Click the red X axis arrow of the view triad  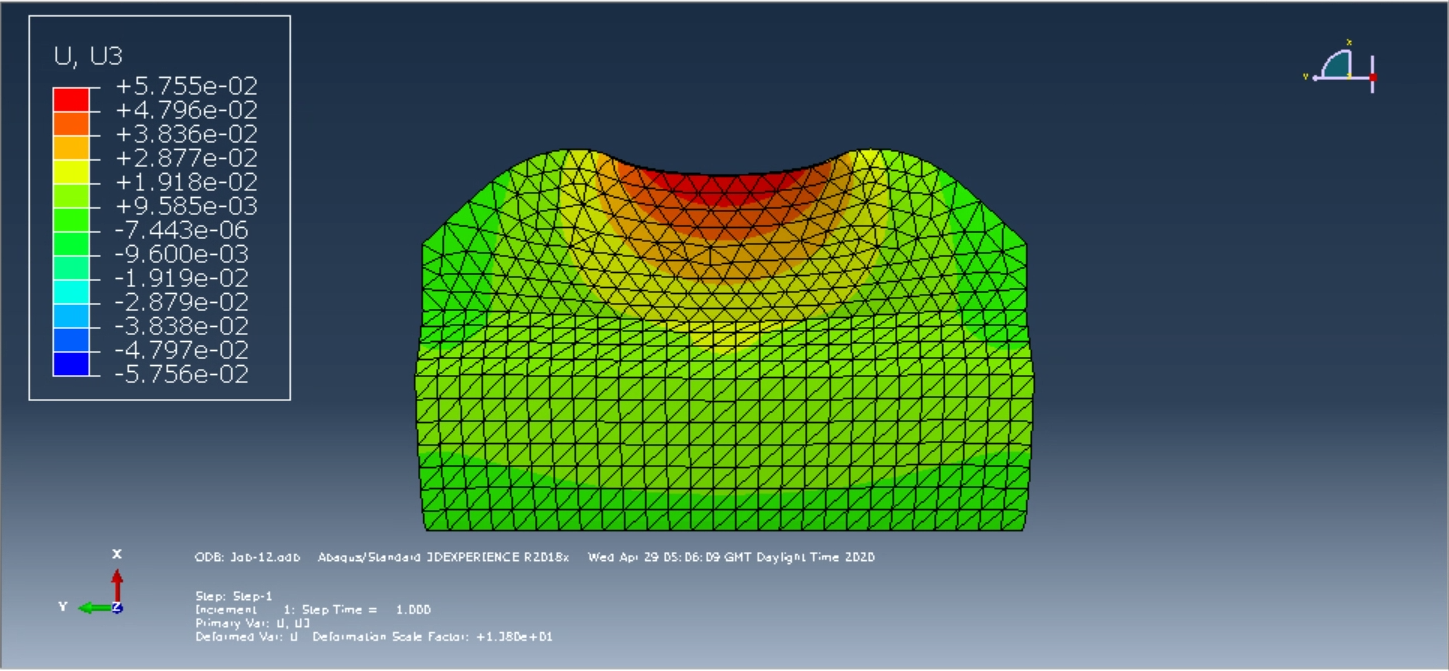pos(117,584)
